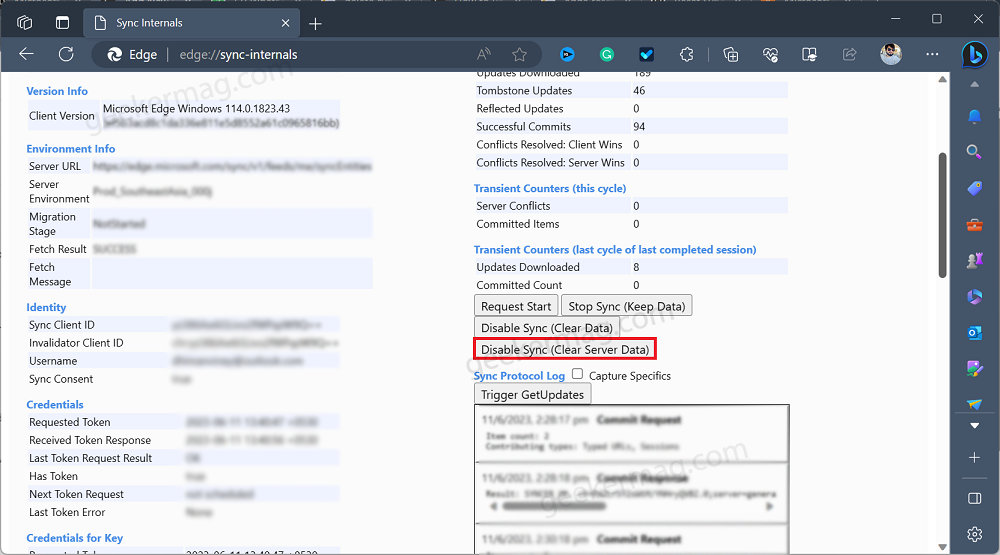This screenshot has width=1000, height=555.
Task: Go back with the back arrow
Action: coord(27,54)
